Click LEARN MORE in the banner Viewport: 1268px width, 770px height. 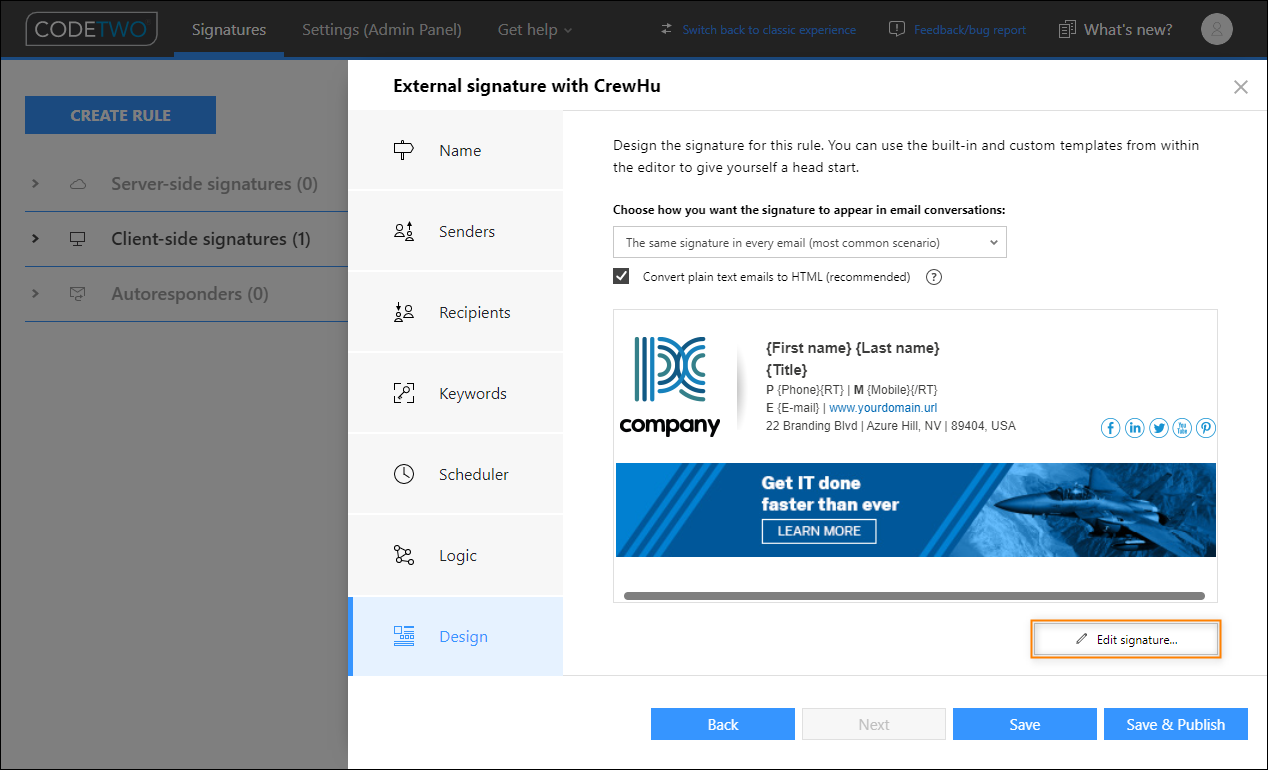pyautogui.click(x=819, y=531)
